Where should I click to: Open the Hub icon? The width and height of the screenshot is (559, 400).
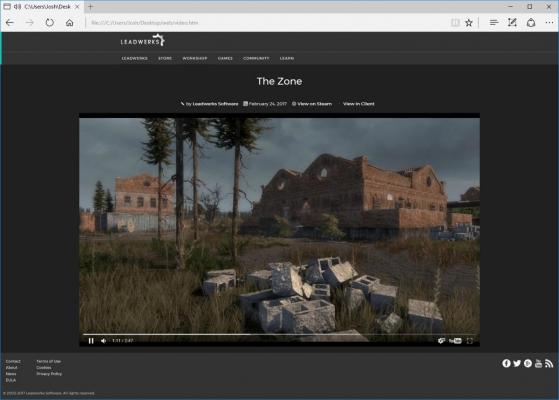[x=494, y=22]
